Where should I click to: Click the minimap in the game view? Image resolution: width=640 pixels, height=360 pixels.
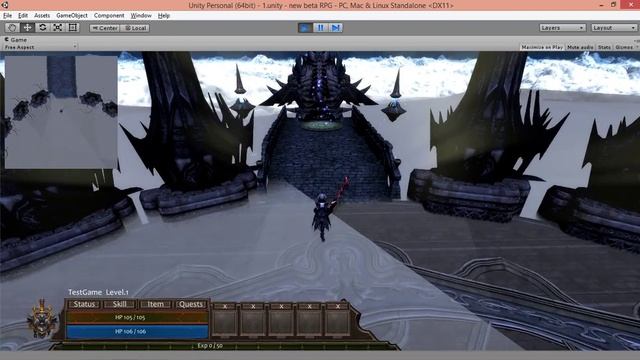(x=61, y=112)
